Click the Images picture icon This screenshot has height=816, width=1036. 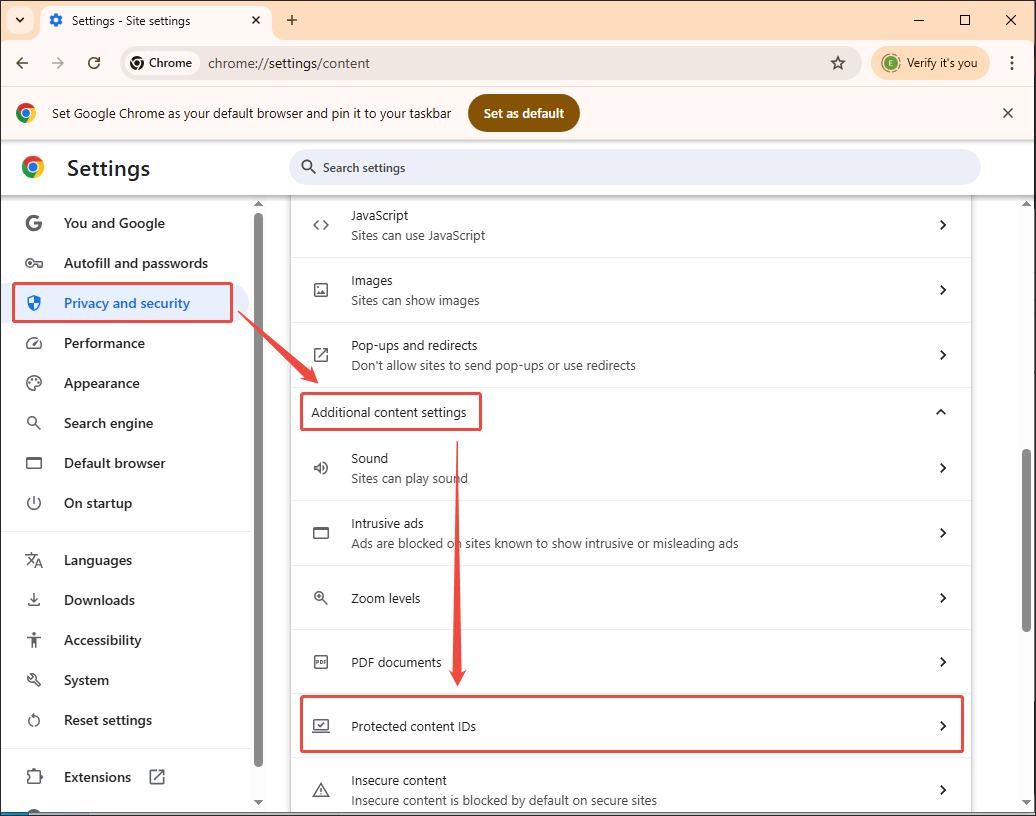[x=320, y=289]
